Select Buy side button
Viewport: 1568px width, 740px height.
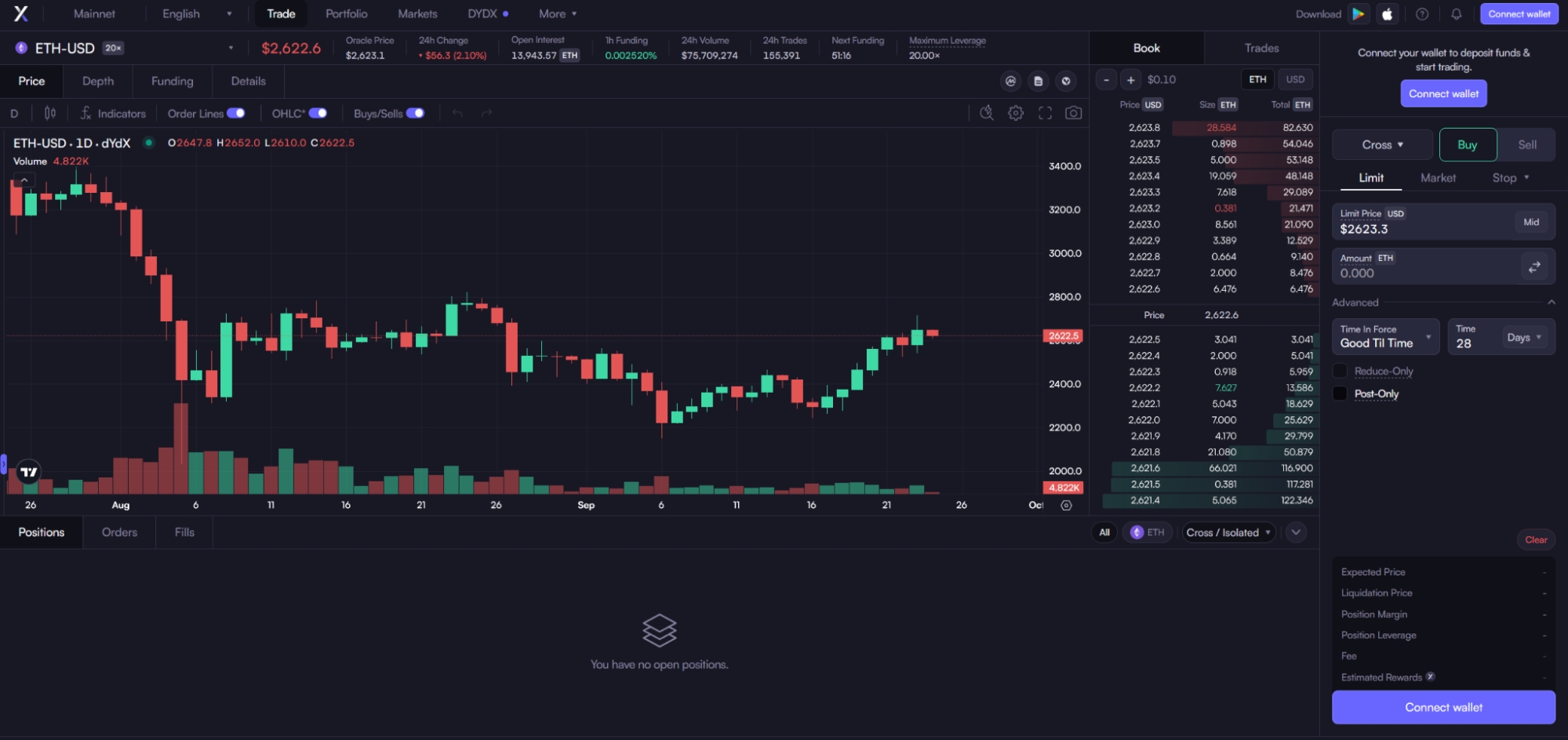pos(1468,145)
